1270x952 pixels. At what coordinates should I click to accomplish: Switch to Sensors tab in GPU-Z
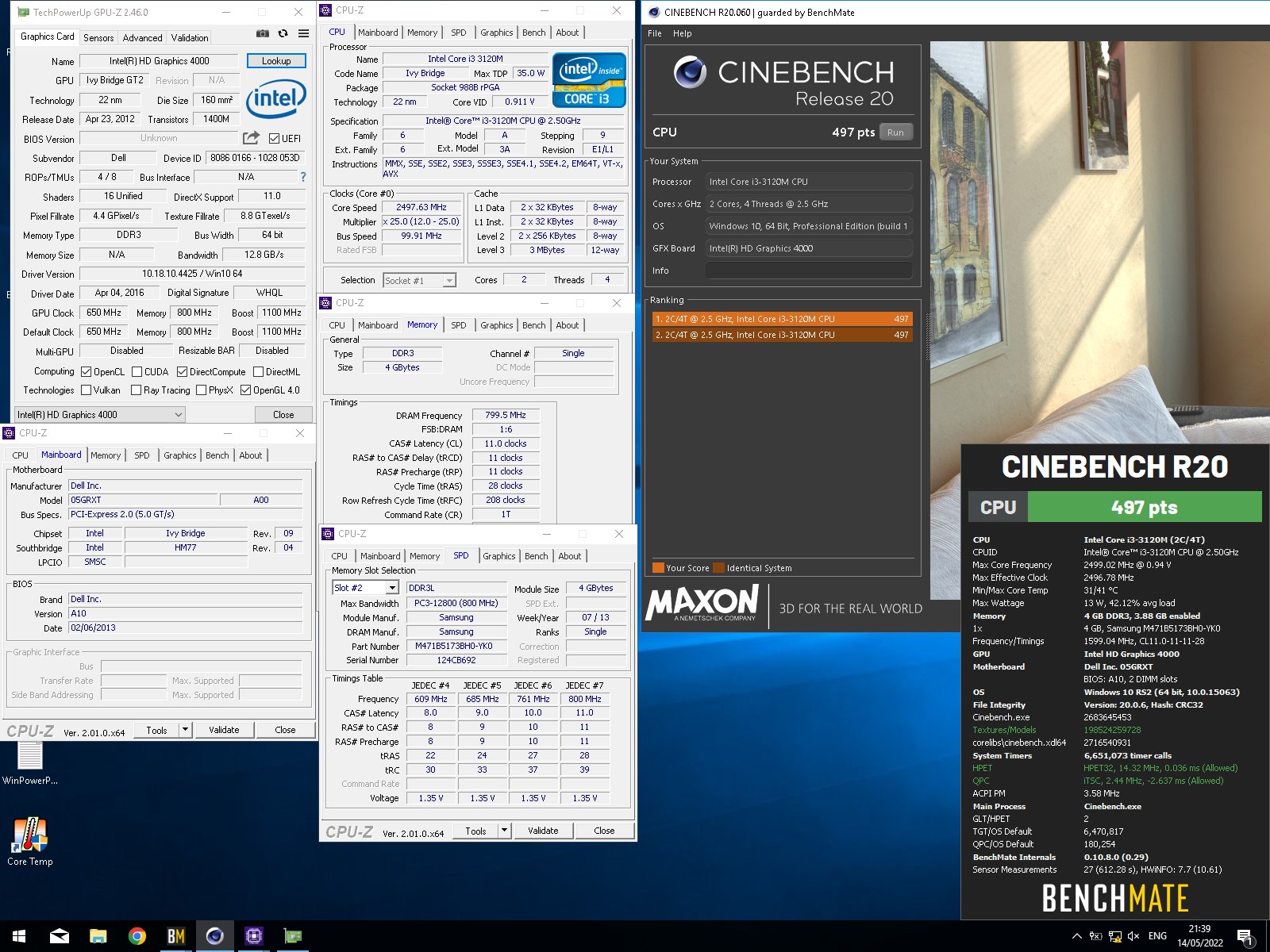[x=98, y=37]
